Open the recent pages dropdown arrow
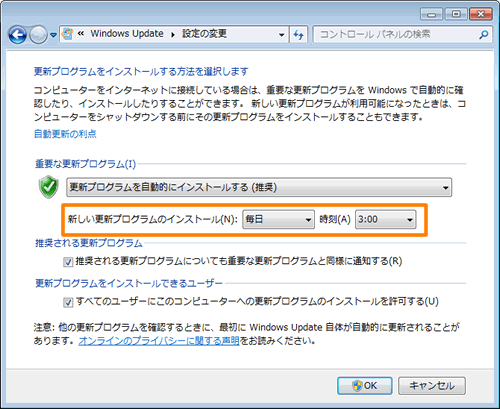Image resolution: width=500 pixels, height=409 pixels. [x=53, y=35]
